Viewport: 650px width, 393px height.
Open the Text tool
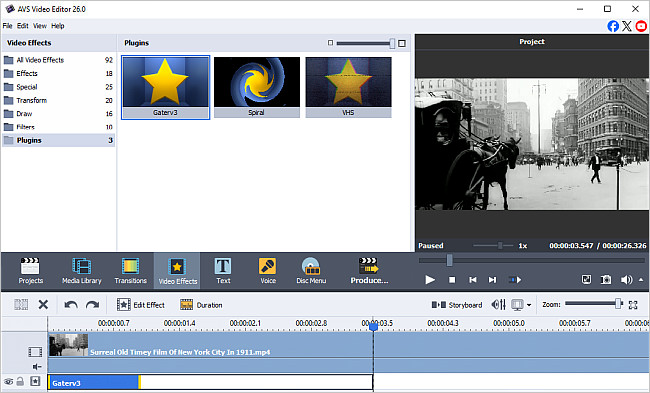tap(223, 271)
